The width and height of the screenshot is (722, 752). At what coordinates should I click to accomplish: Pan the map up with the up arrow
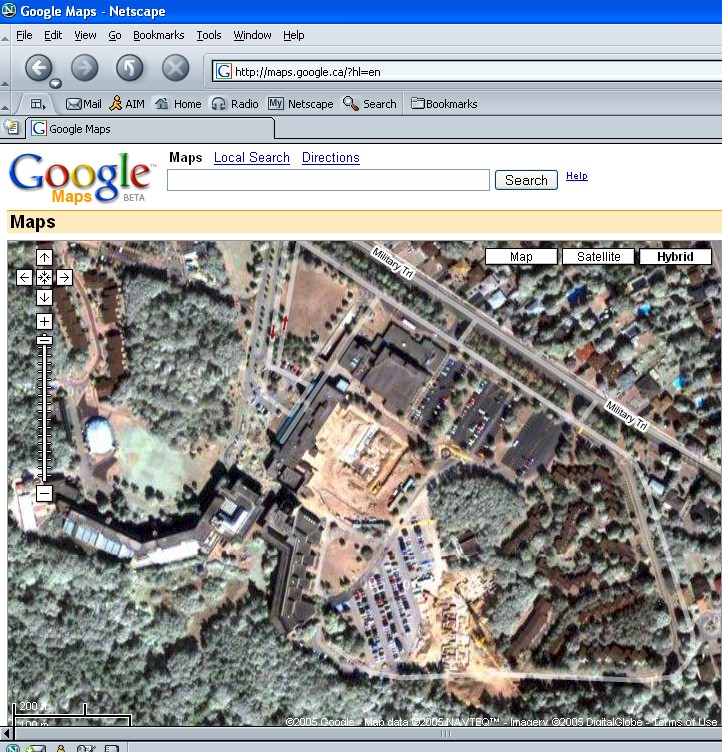click(44, 258)
